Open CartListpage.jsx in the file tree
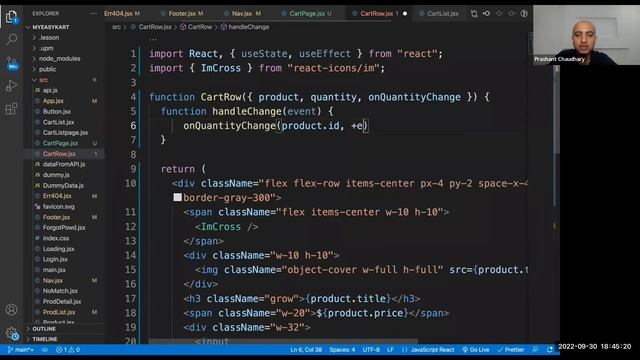The image size is (640, 360). click(x=65, y=133)
